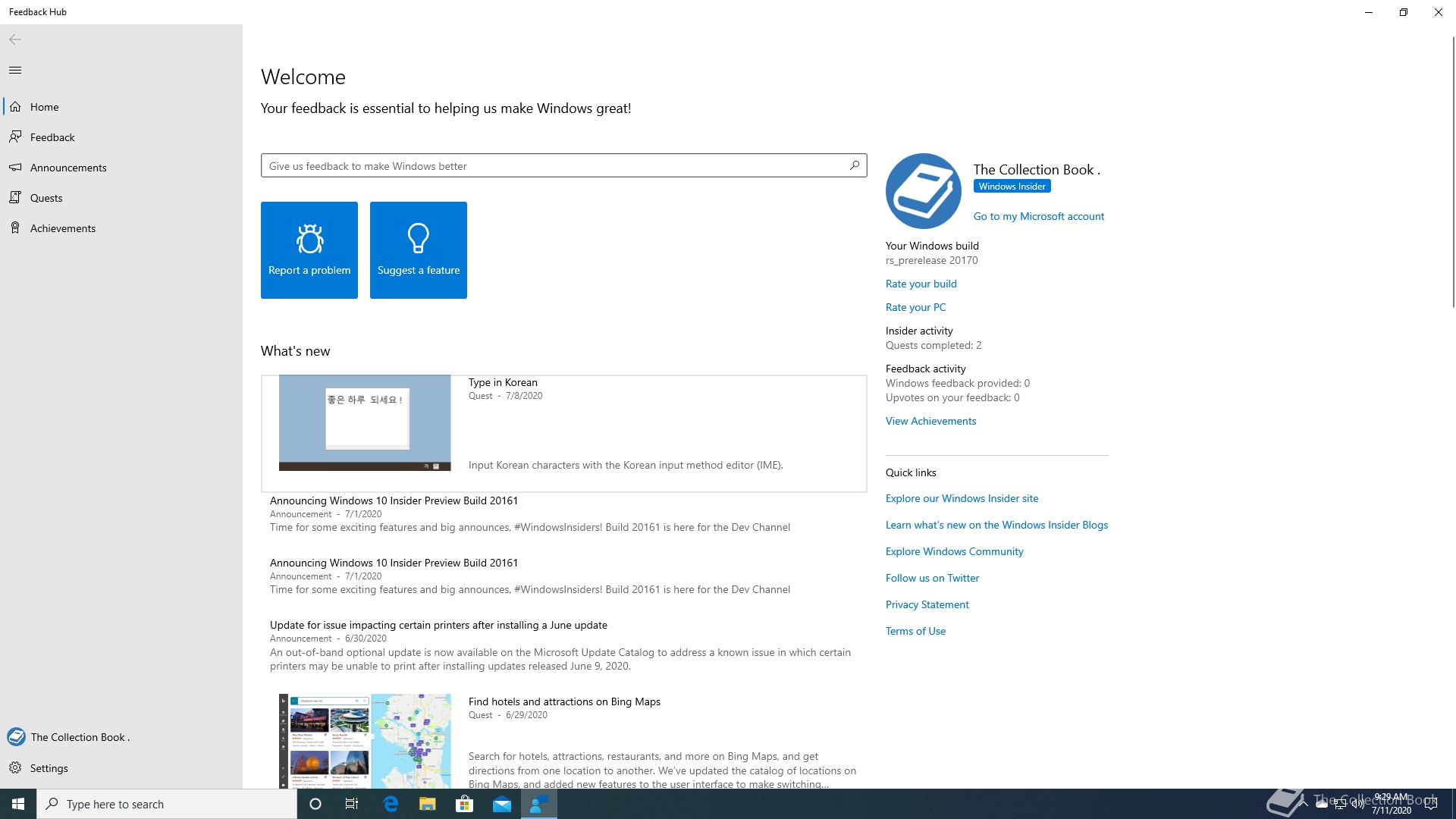Launch Microsoft Edge from the taskbar
The height and width of the screenshot is (819, 1456).
click(391, 804)
